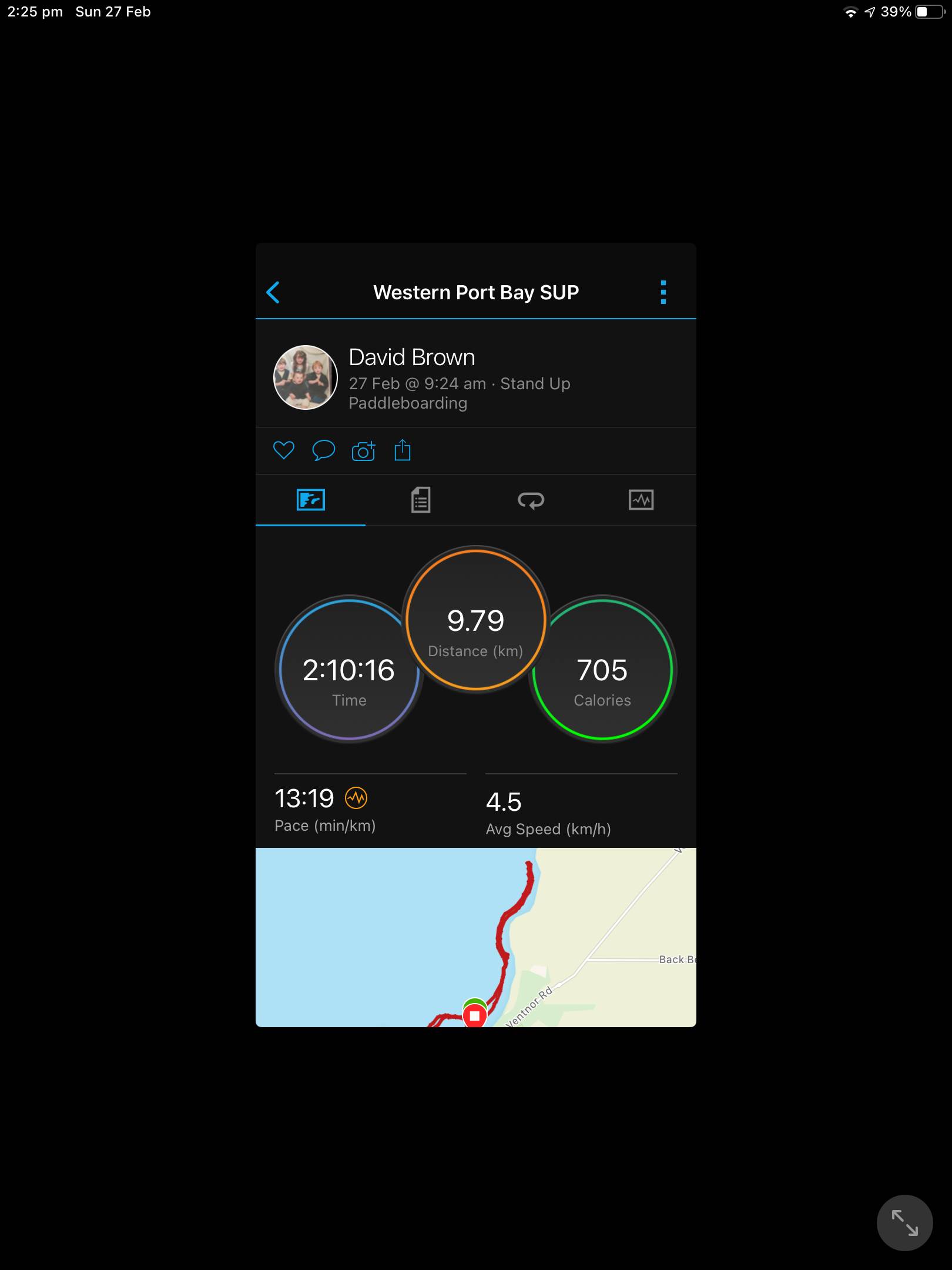Share the activity using share icon
Image resolution: width=952 pixels, height=1270 pixels.
tap(403, 450)
